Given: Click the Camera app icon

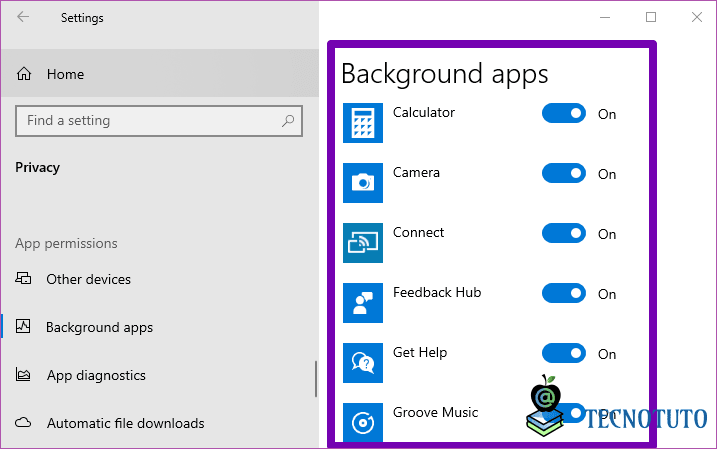Looking at the screenshot, I should (x=363, y=182).
